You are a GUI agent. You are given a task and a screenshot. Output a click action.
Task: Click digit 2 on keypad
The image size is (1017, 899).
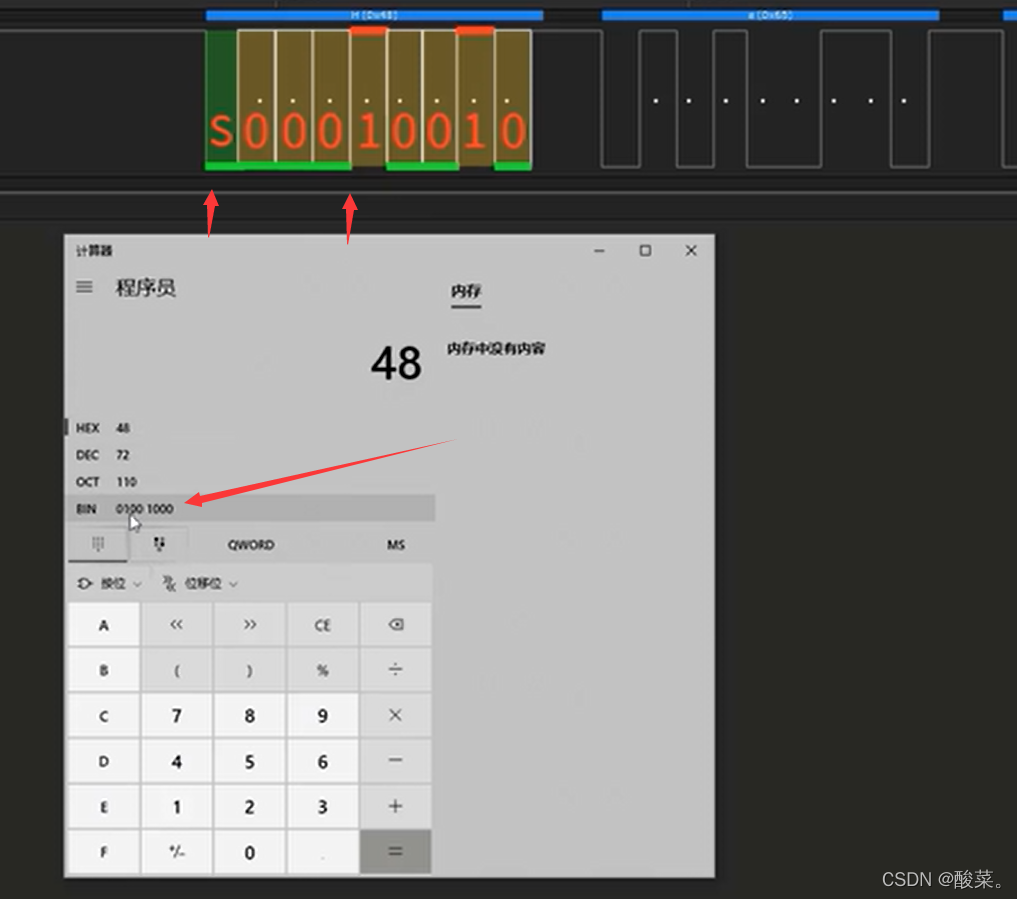[x=250, y=806]
